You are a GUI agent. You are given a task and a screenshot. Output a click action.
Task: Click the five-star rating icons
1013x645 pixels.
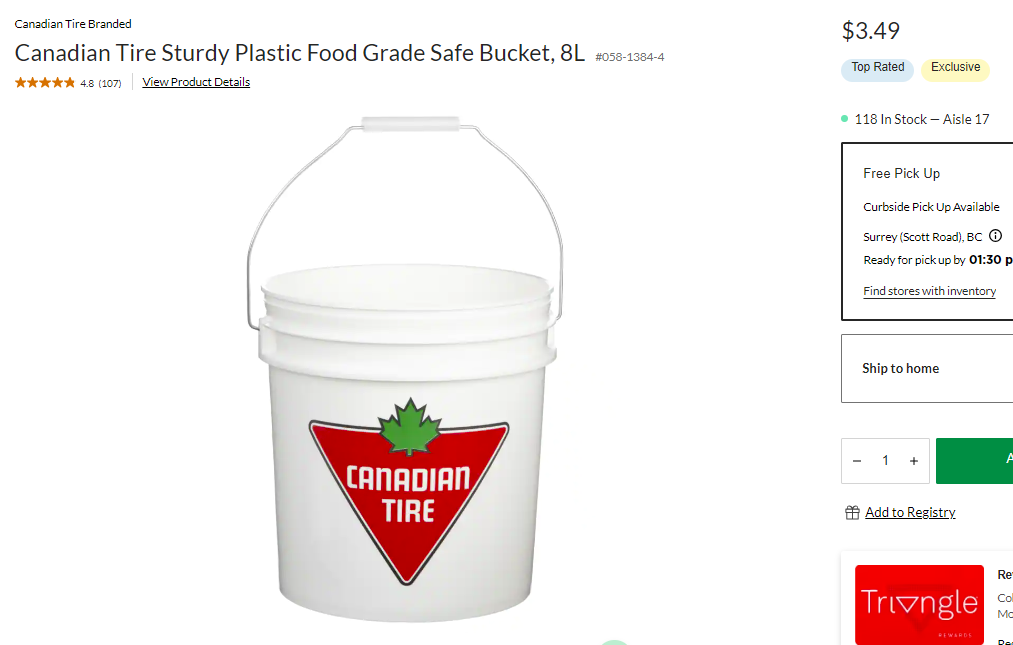(x=45, y=83)
